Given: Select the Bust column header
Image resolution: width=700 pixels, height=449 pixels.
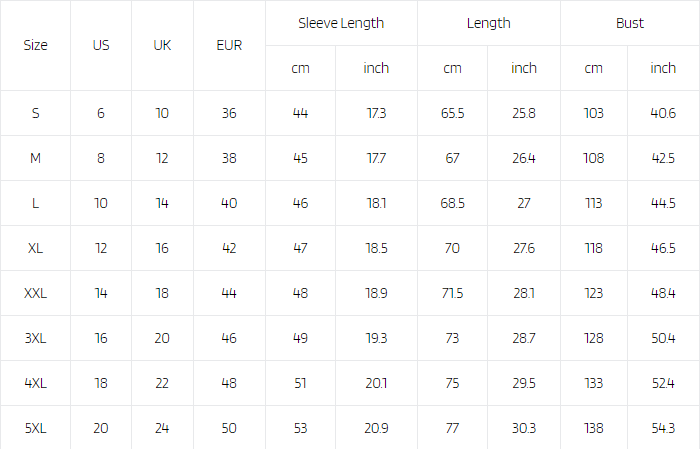Looking at the screenshot, I should coord(629,23).
